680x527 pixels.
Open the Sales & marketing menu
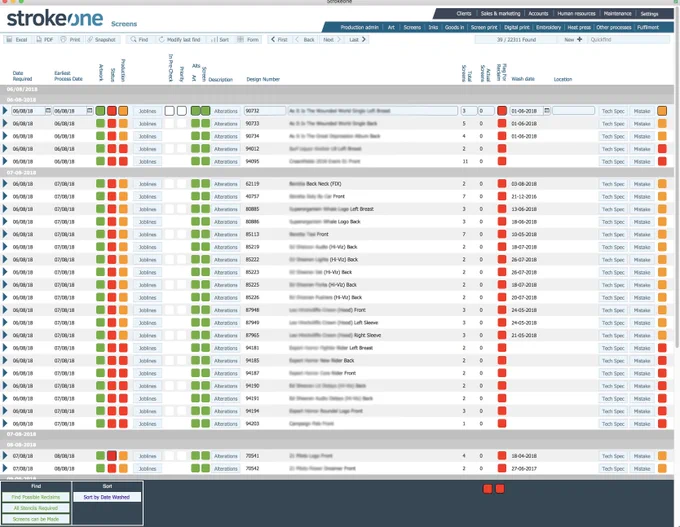click(500, 13)
